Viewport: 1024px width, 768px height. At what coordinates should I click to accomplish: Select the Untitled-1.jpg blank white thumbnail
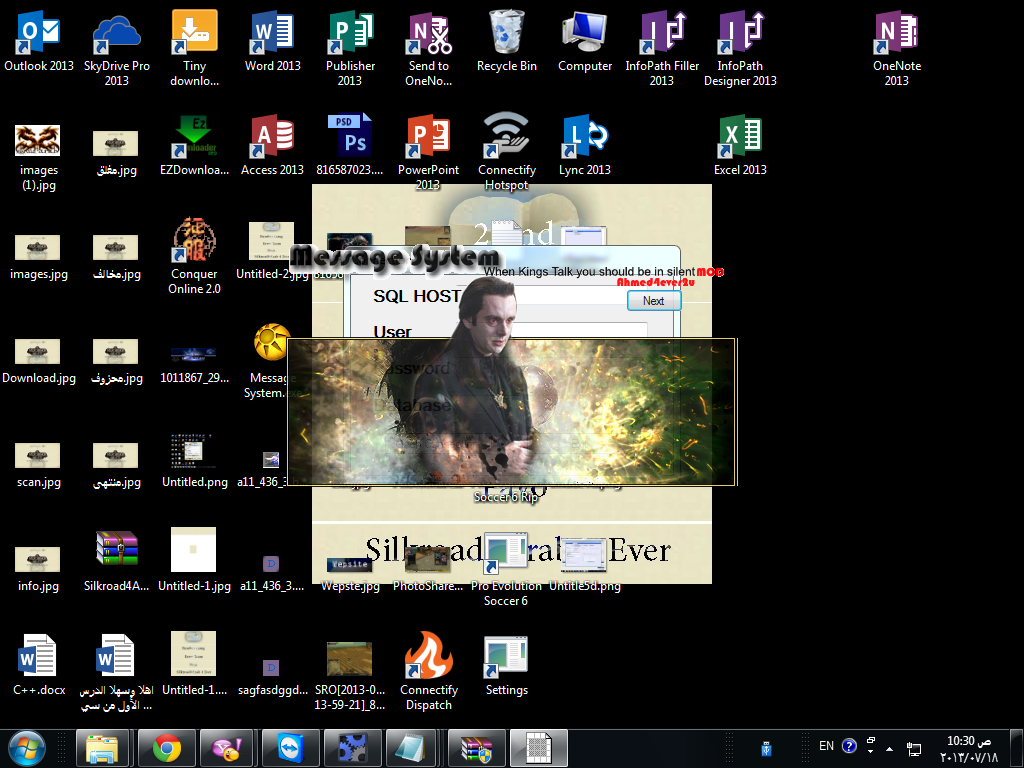tap(193, 549)
